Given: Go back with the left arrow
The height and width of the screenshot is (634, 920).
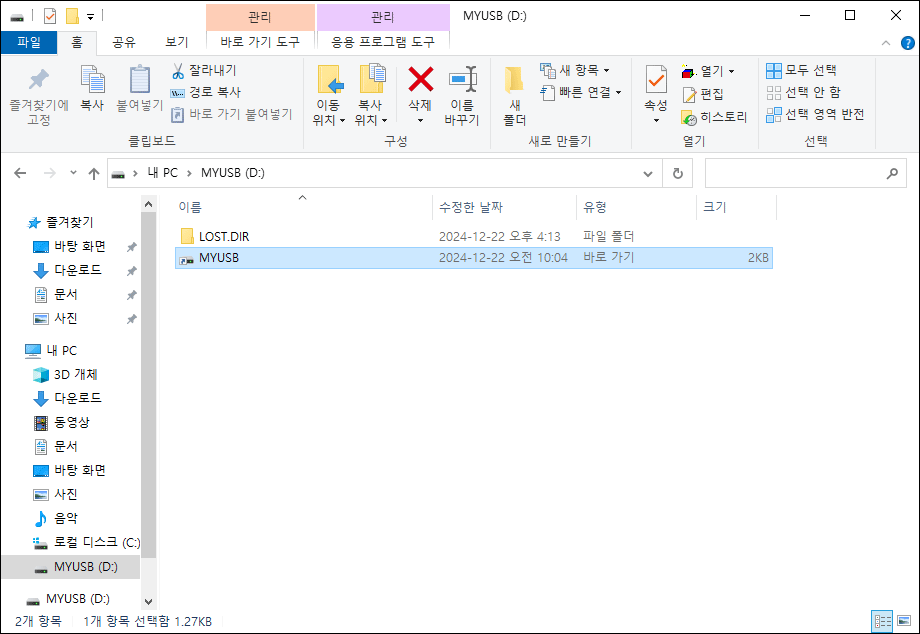Looking at the screenshot, I should (20, 173).
